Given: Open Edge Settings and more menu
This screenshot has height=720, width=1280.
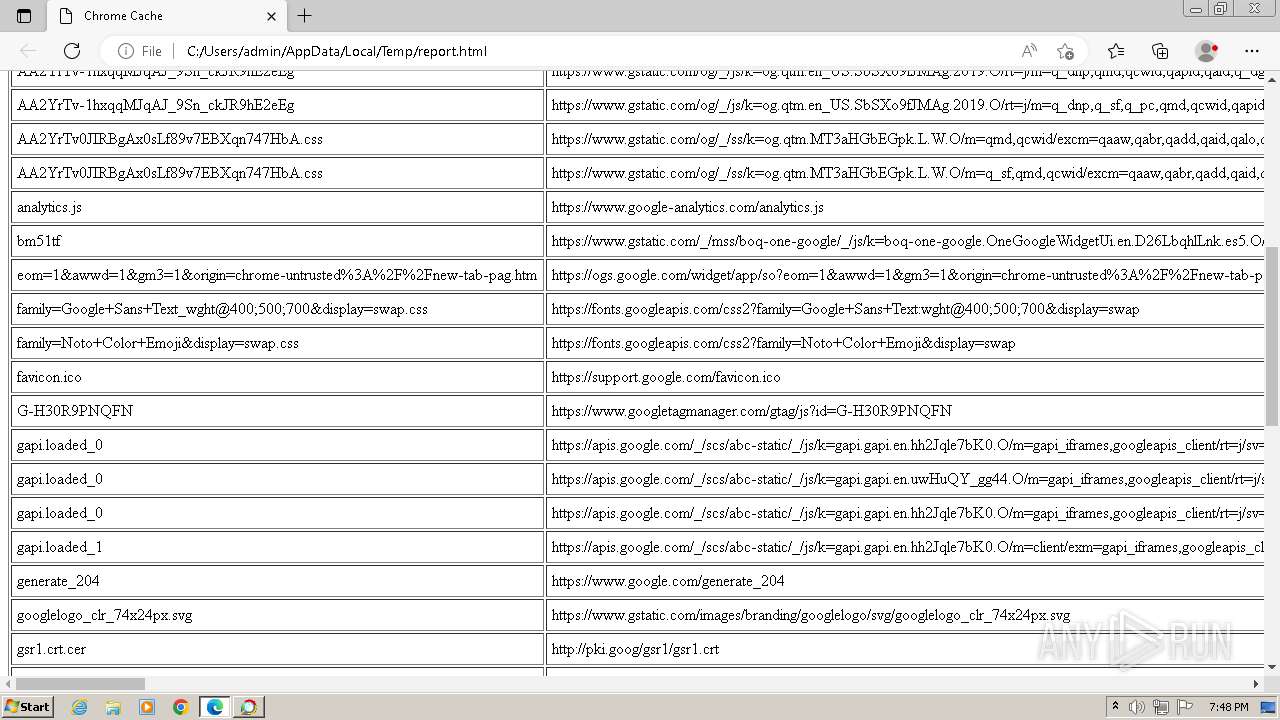Looking at the screenshot, I should pyautogui.click(x=1252, y=51).
